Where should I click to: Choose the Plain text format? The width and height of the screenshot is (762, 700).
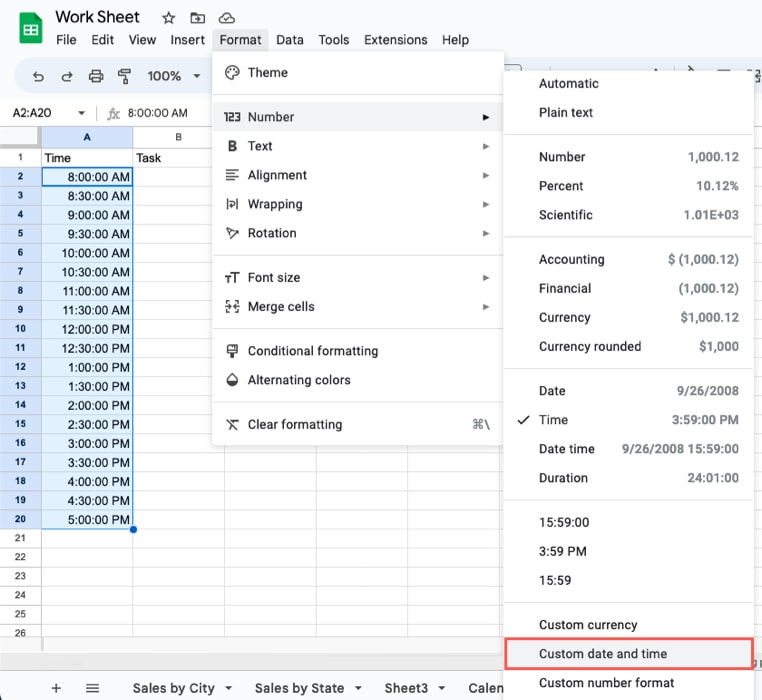(628, 113)
